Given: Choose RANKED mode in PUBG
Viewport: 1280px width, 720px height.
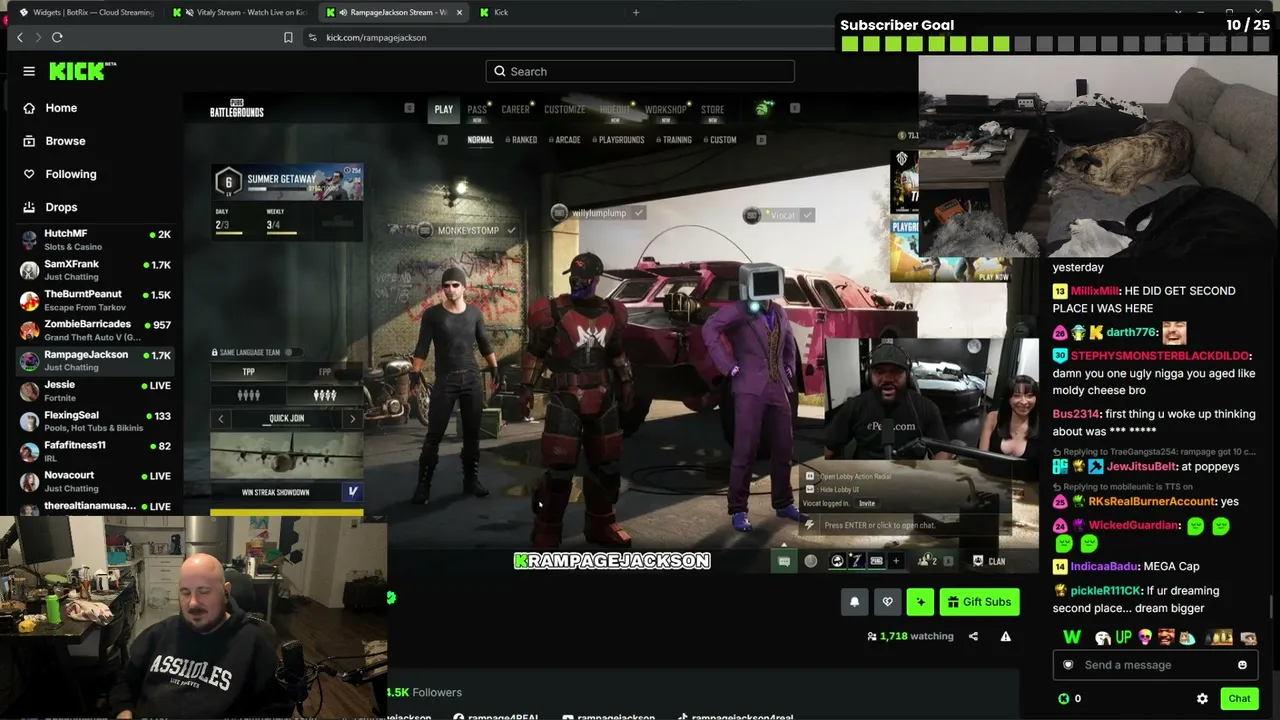Looking at the screenshot, I should pos(524,140).
